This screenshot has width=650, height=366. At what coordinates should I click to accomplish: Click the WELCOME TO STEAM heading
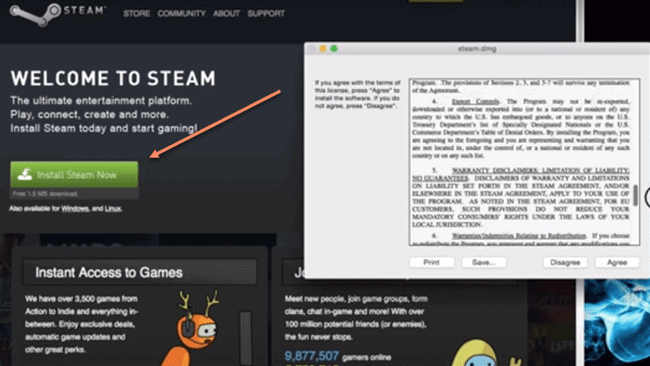click(x=113, y=78)
